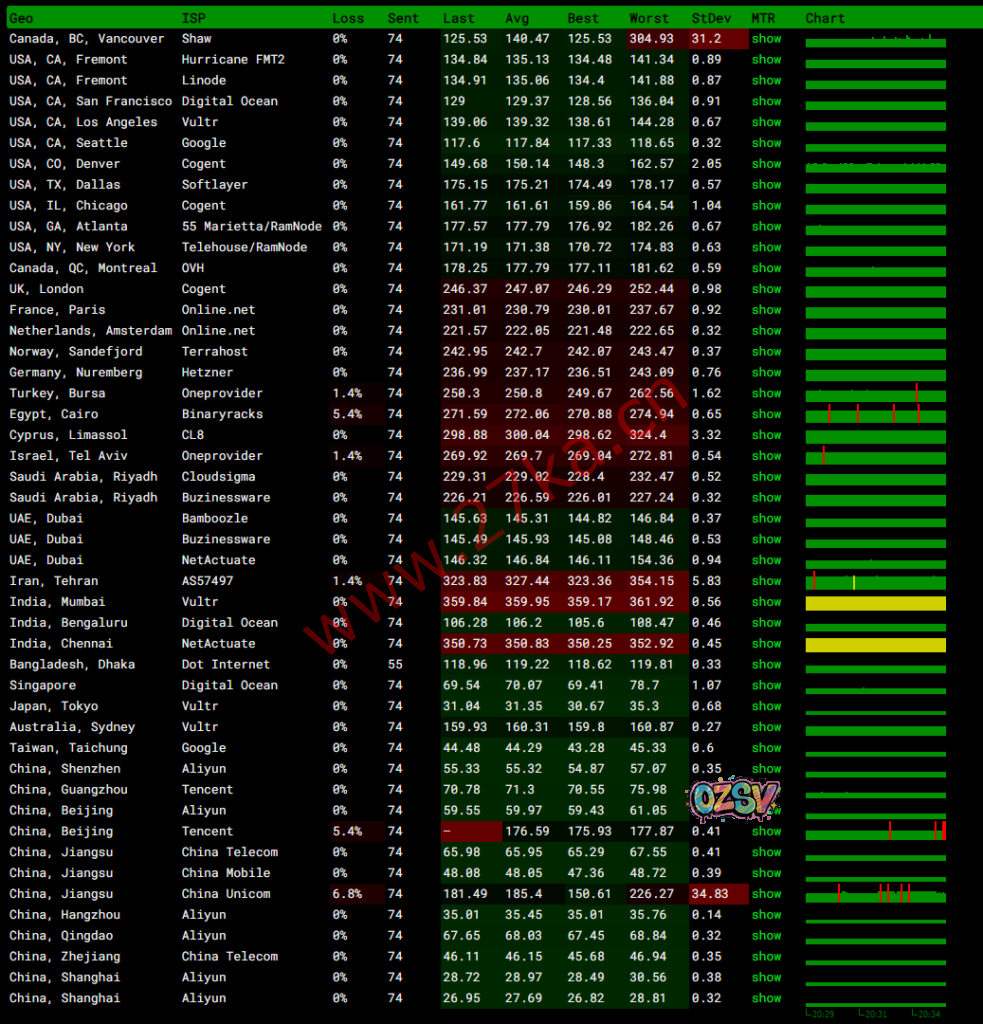Click the Jiangsu China Unicom latency chart

(x=875, y=894)
